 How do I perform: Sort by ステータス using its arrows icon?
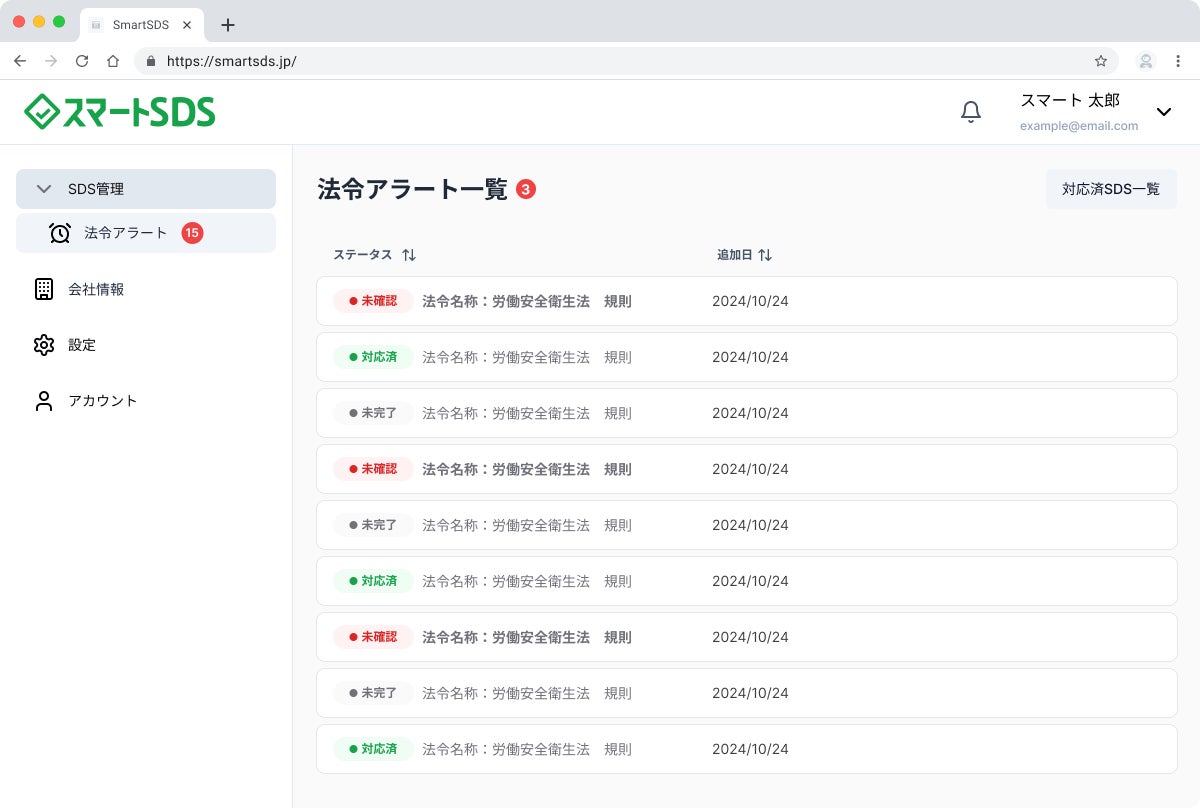(409, 255)
